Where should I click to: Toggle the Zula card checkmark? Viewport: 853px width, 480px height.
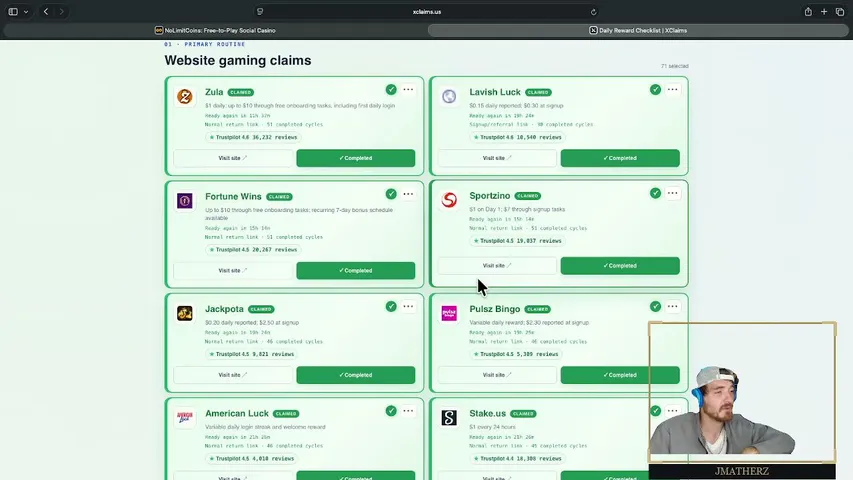391,90
